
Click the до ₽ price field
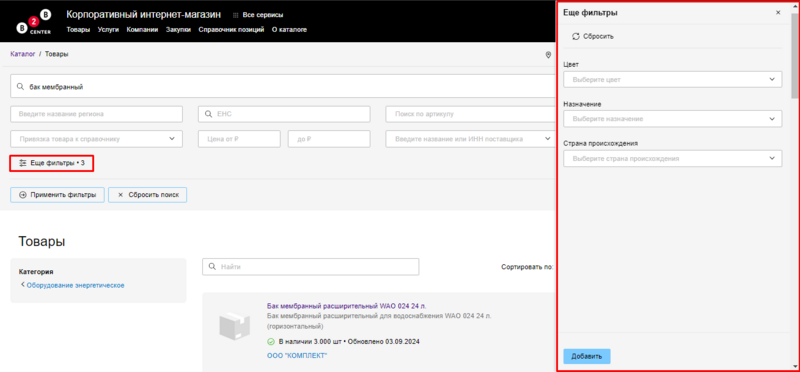329,139
